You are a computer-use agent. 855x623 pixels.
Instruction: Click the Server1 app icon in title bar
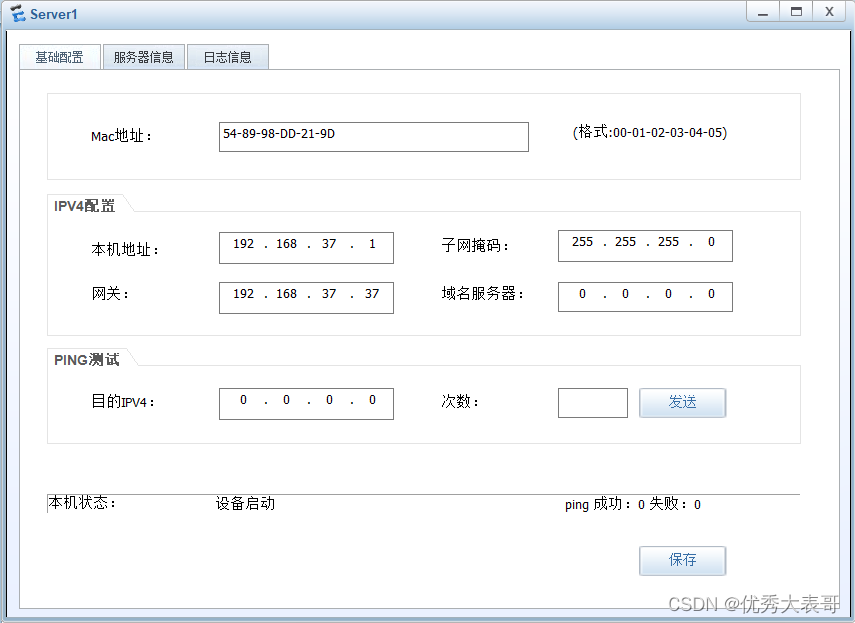tap(18, 14)
